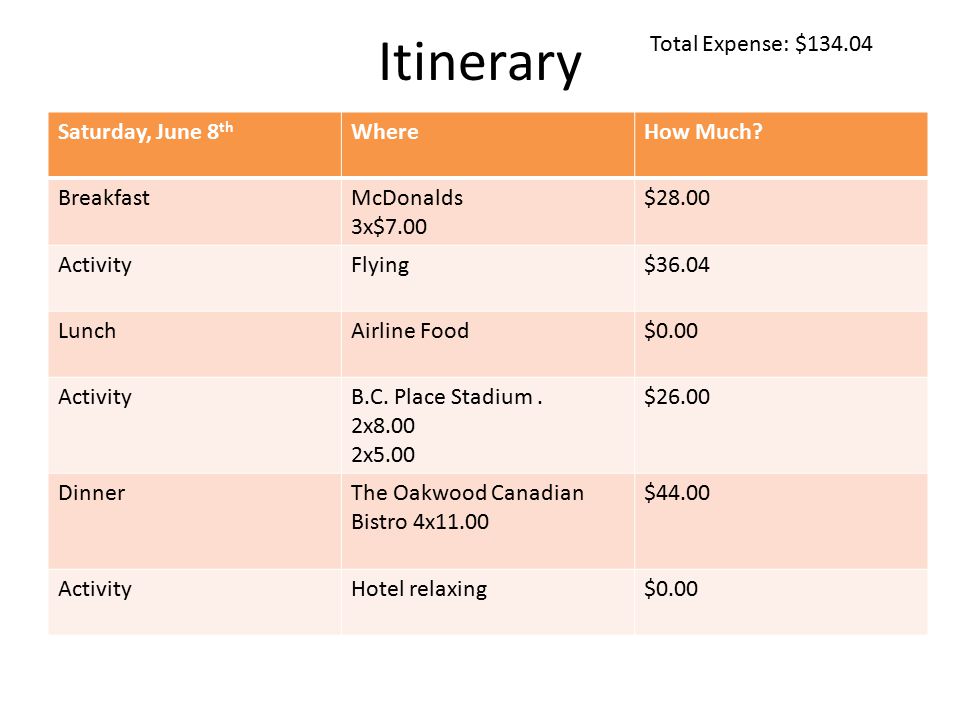This screenshot has width=960, height=720.
Task: Select the Dinner row label
Action: click(x=195, y=521)
